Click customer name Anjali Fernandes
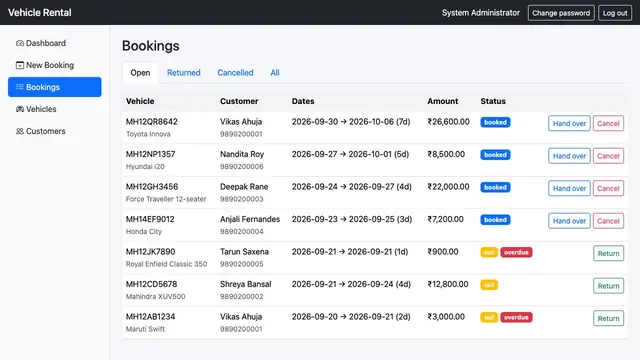The image size is (640, 360). (x=250, y=219)
